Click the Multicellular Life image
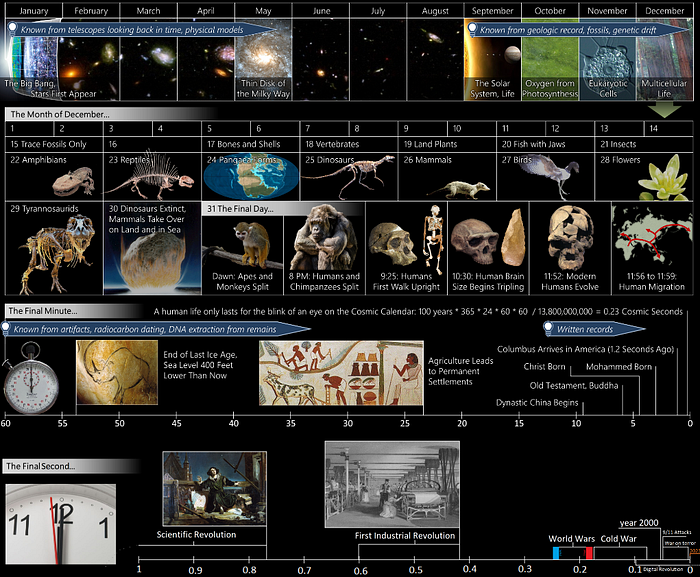 pyautogui.click(x=664, y=59)
